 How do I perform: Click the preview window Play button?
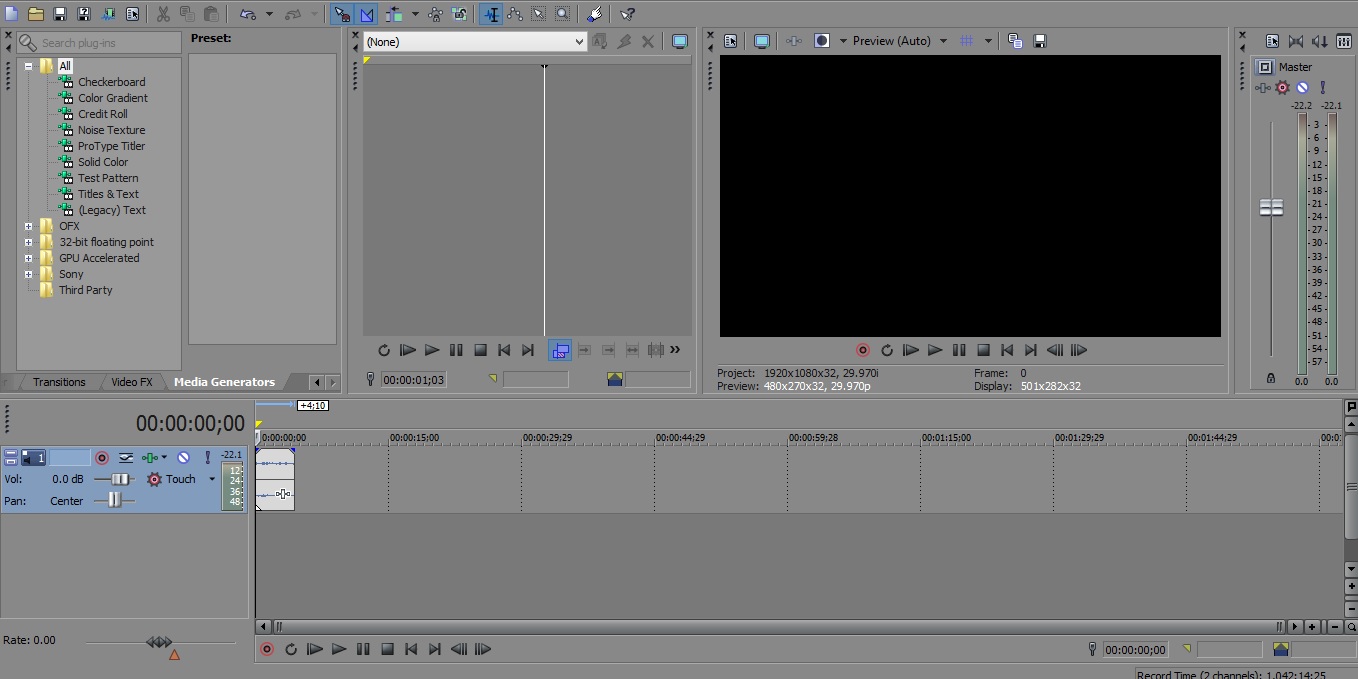pyautogui.click(x=935, y=350)
